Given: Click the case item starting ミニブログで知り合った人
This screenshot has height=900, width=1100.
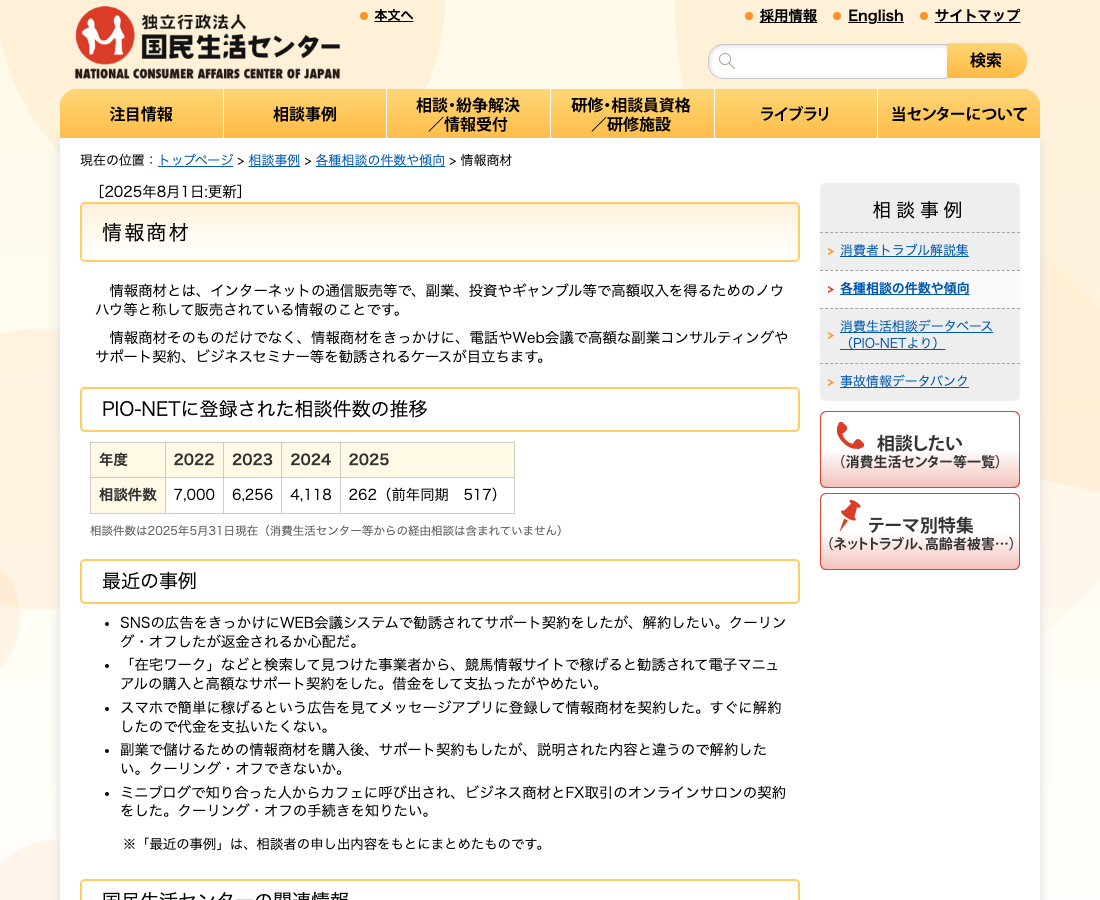Looking at the screenshot, I should point(453,802).
